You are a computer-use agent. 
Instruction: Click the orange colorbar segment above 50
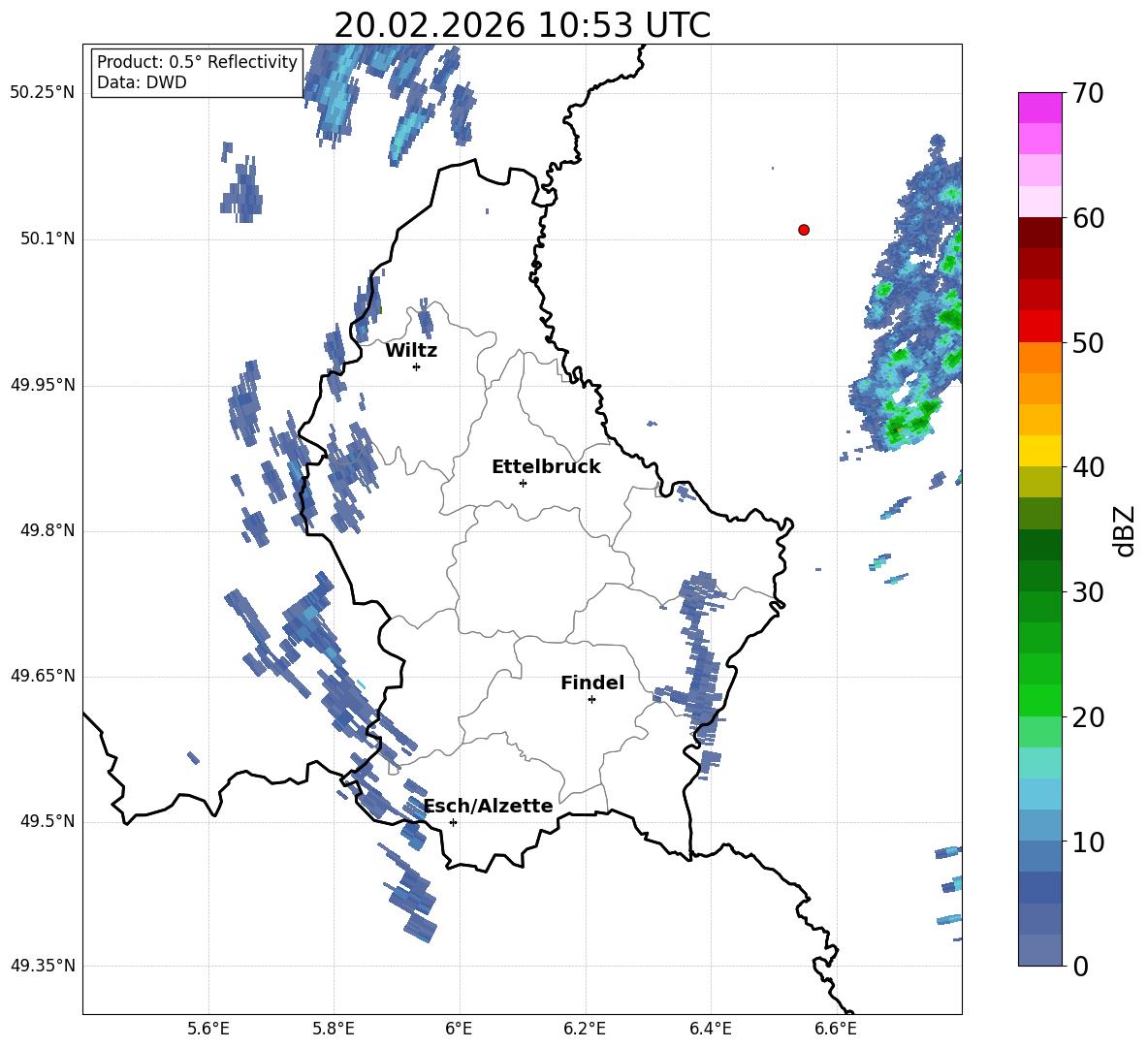pos(1039,357)
